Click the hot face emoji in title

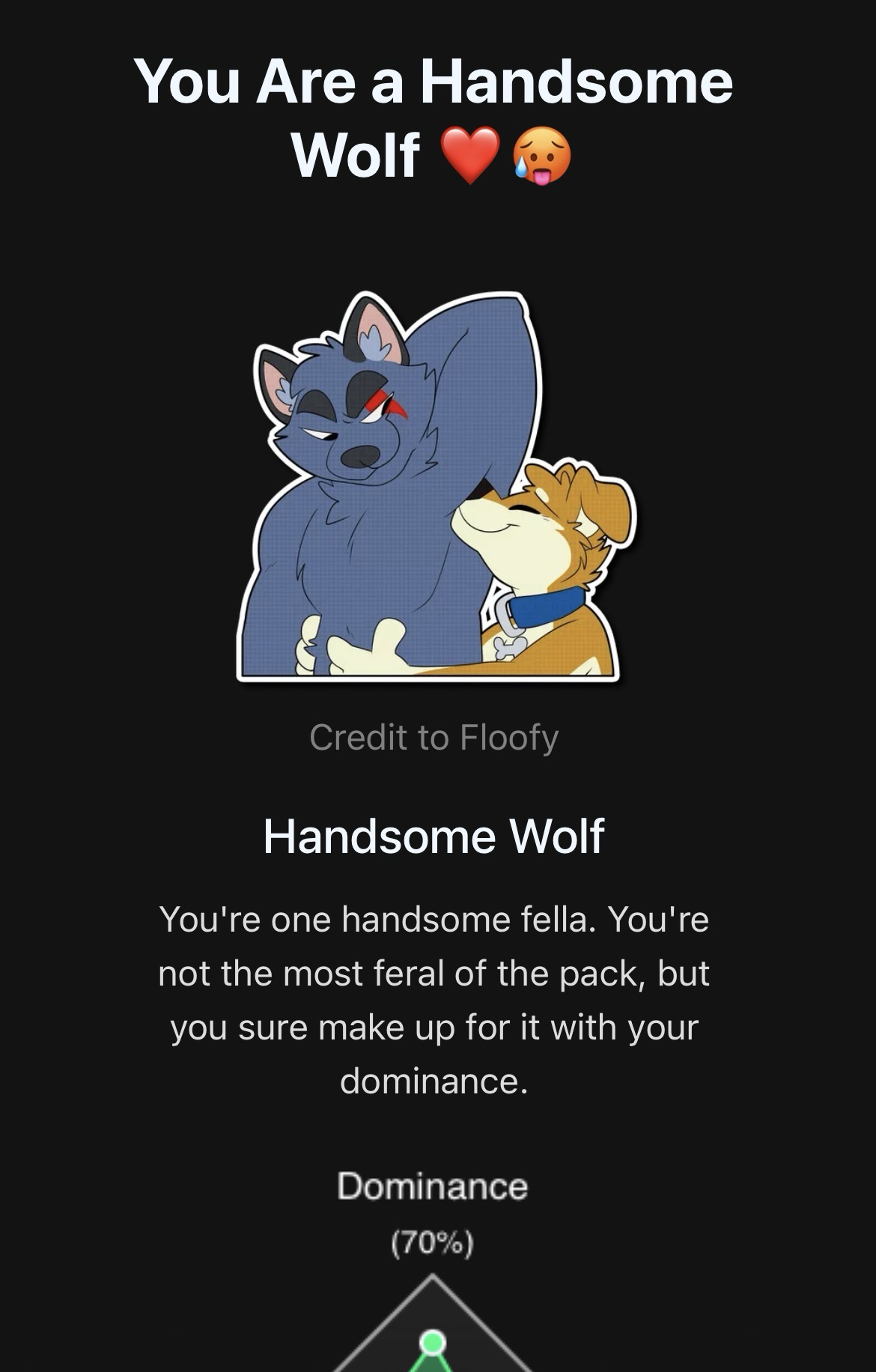pos(541,156)
